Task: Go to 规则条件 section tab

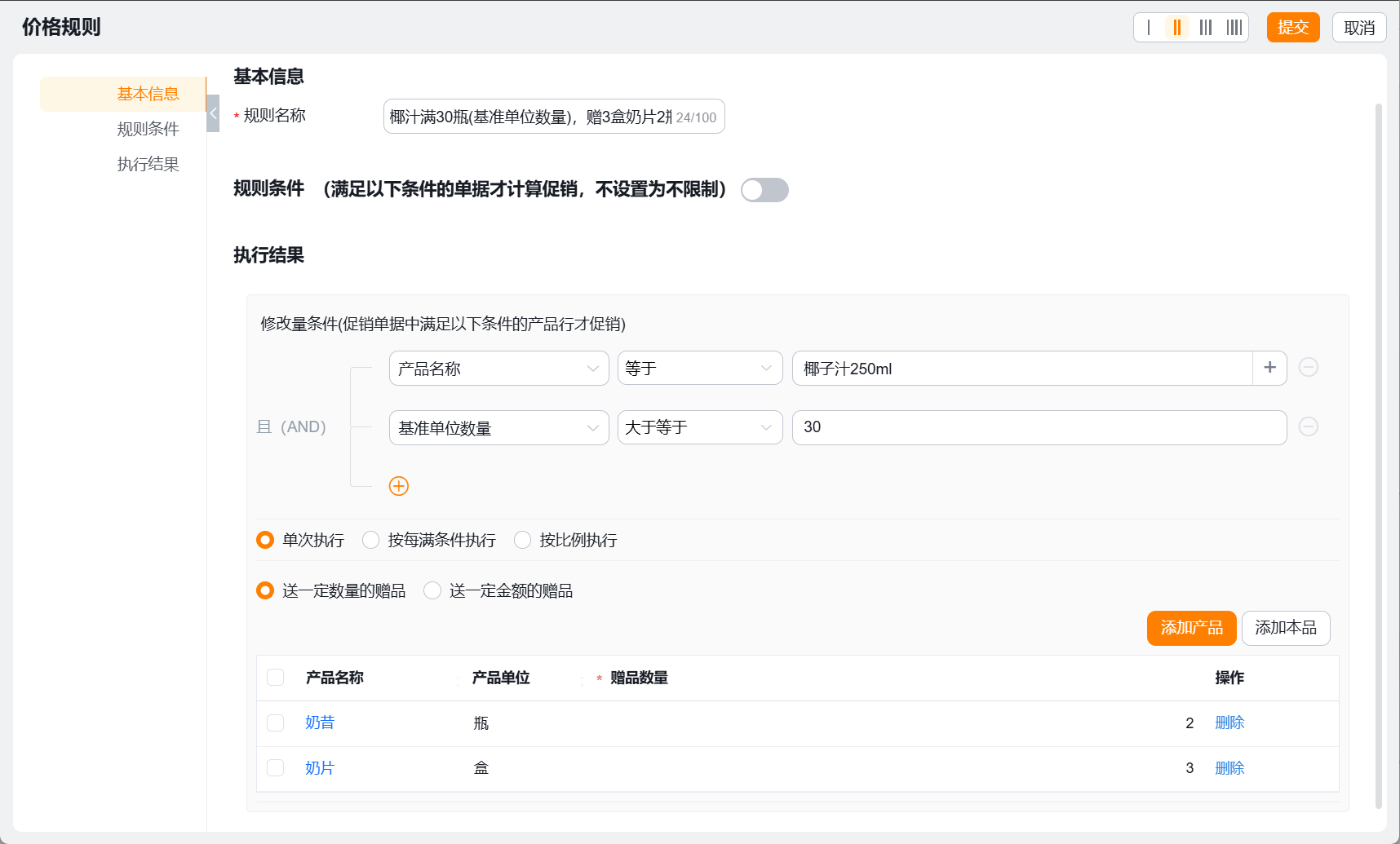Action: pos(147,129)
